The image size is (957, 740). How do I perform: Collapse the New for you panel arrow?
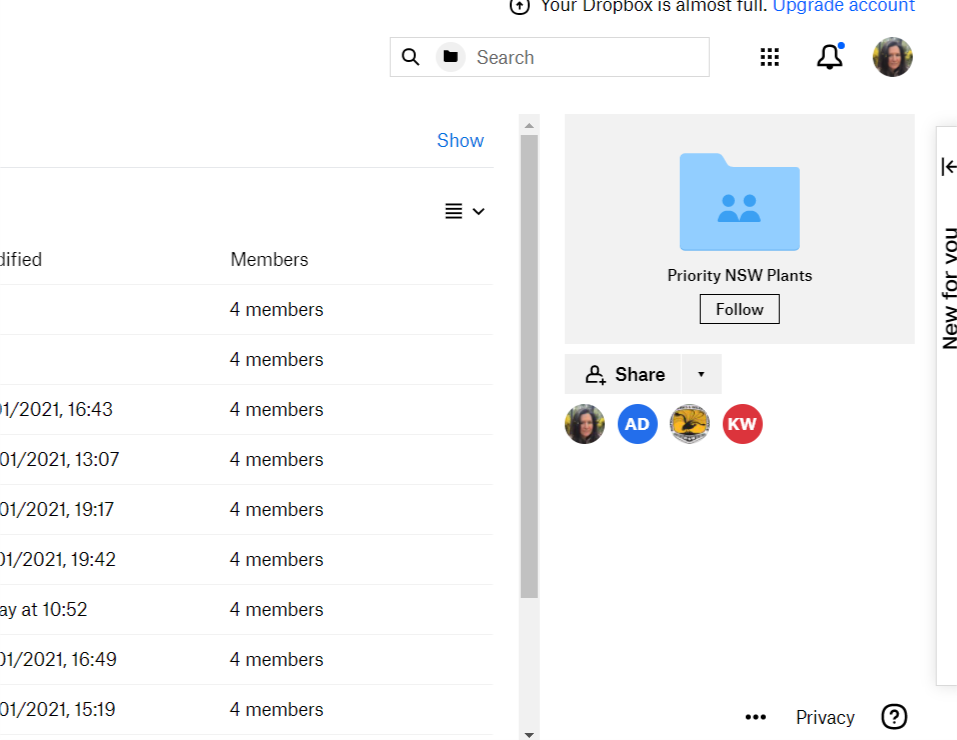946,167
